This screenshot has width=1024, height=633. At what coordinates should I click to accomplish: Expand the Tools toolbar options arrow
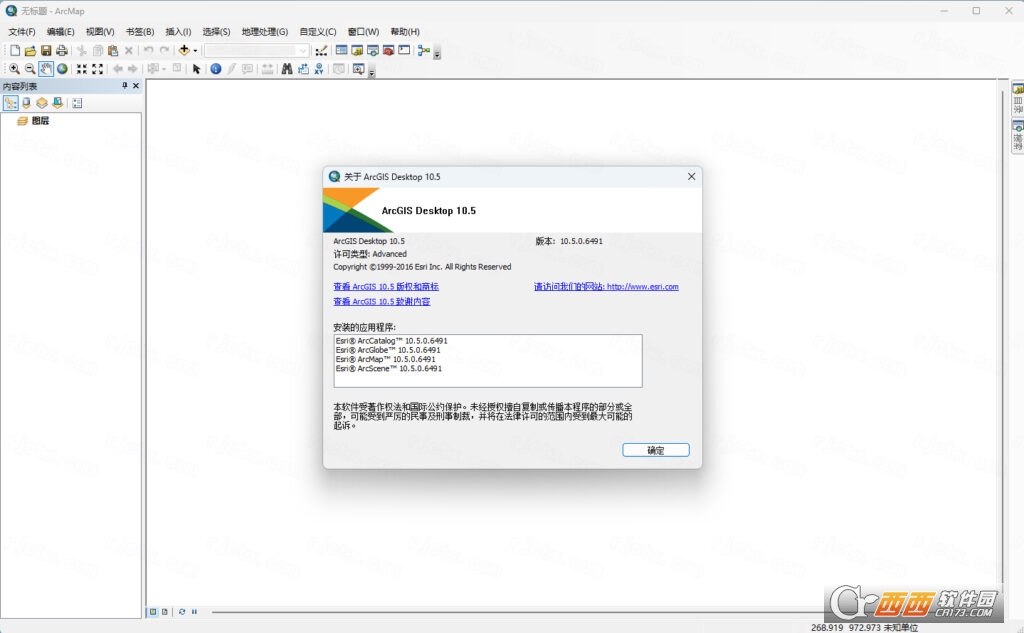coord(372,73)
